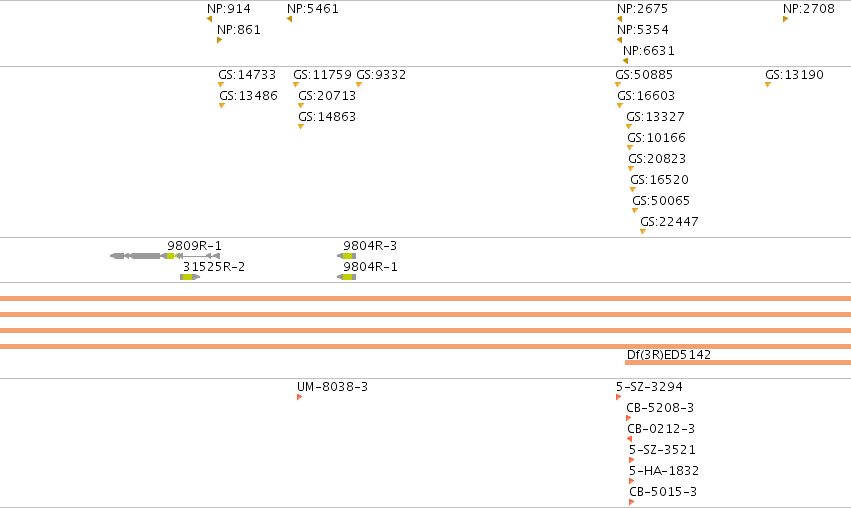
Task: Click the GS:13327 insertion label
Action: click(x=655, y=117)
